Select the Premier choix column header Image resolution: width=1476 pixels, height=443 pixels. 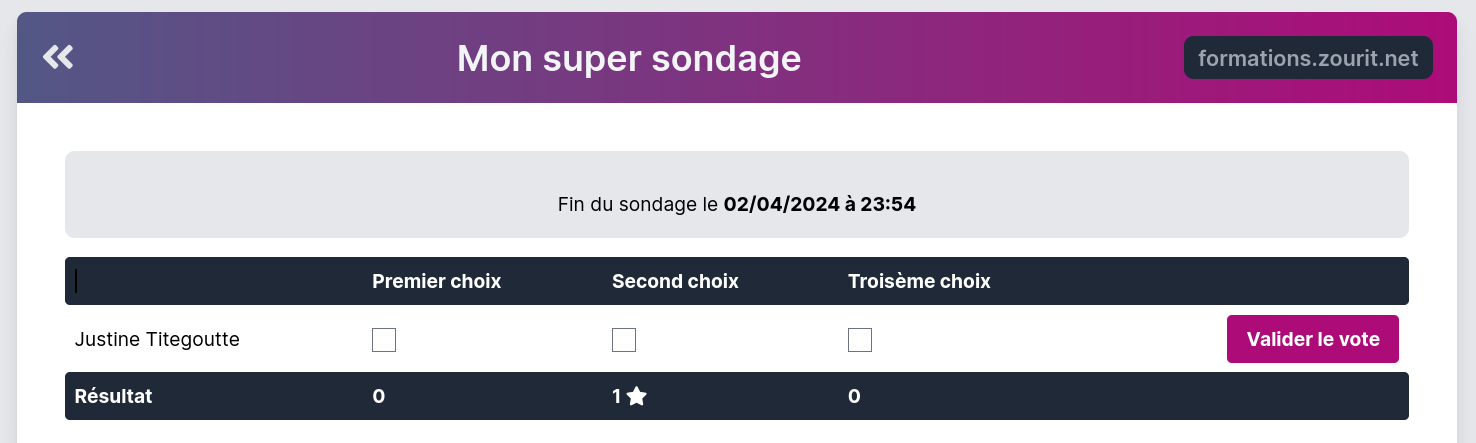click(436, 282)
